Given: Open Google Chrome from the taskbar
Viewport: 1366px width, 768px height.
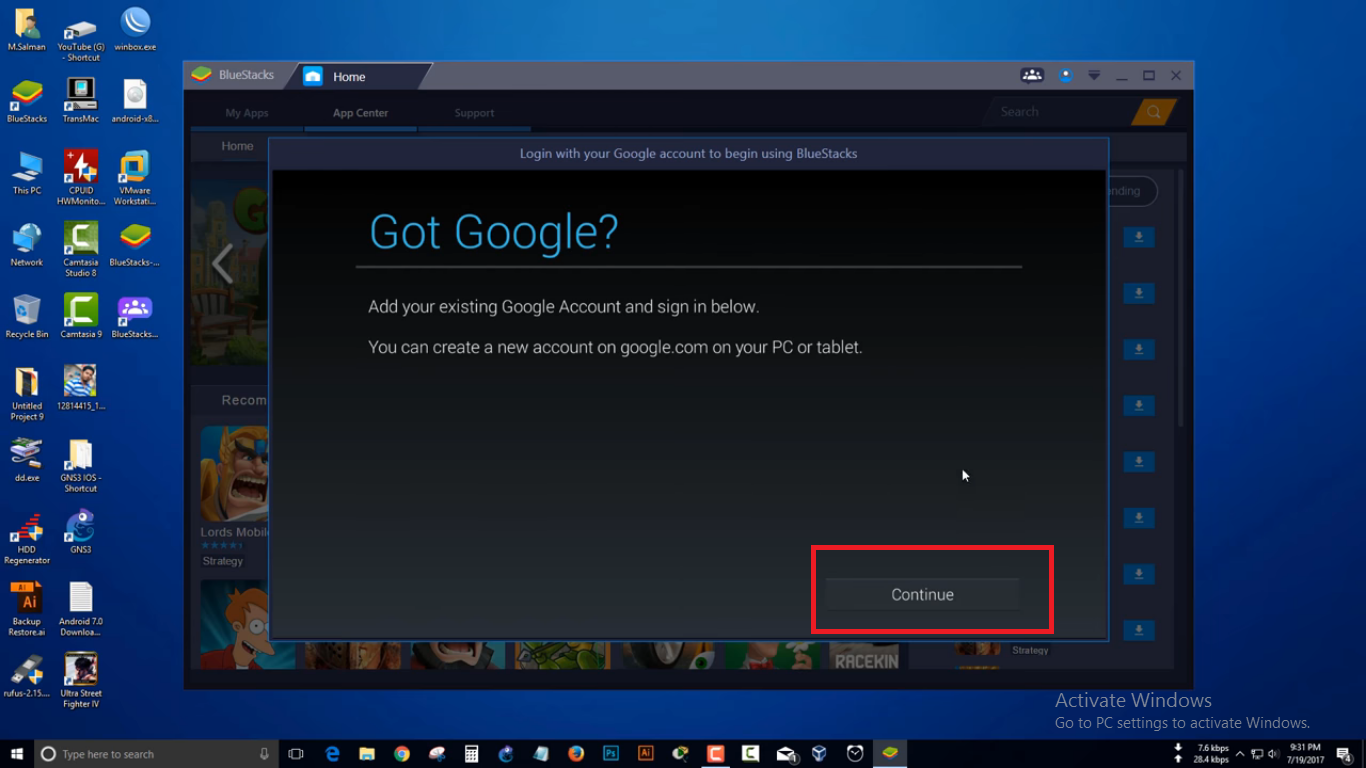Looking at the screenshot, I should (402, 754).
